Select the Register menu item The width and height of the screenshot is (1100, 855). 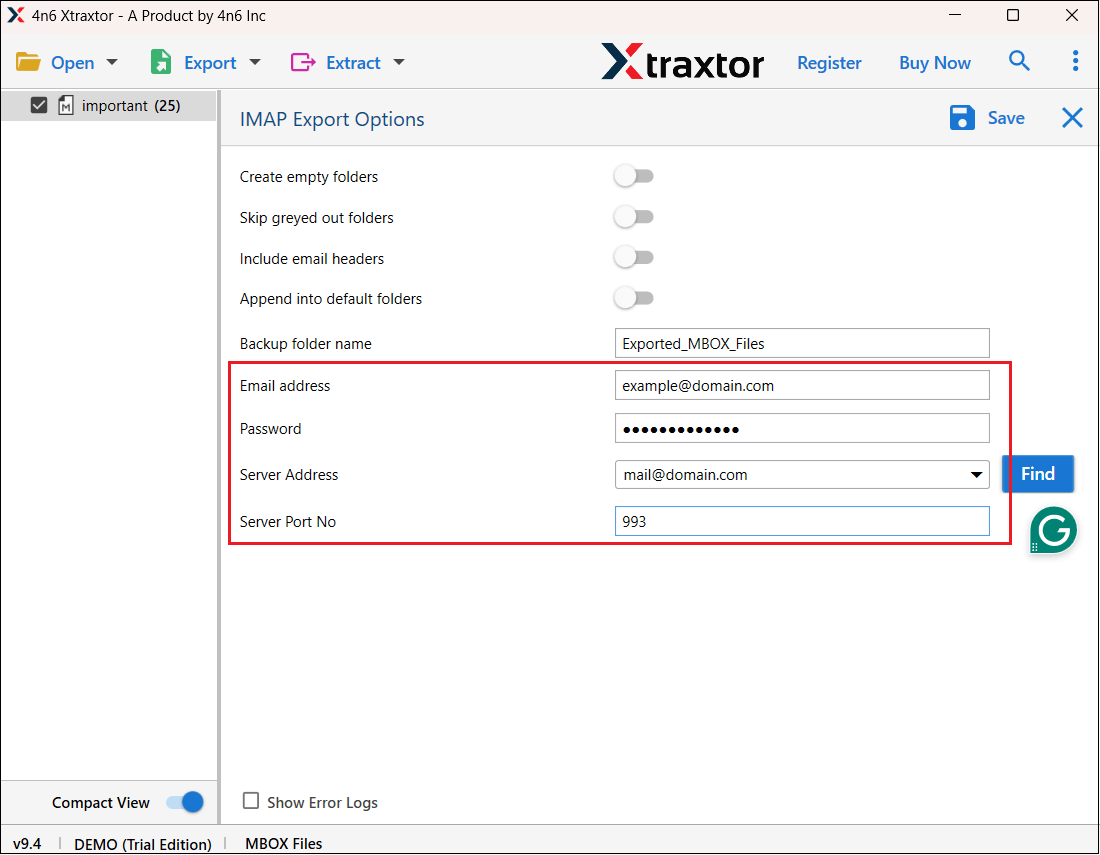click(829, 62)
